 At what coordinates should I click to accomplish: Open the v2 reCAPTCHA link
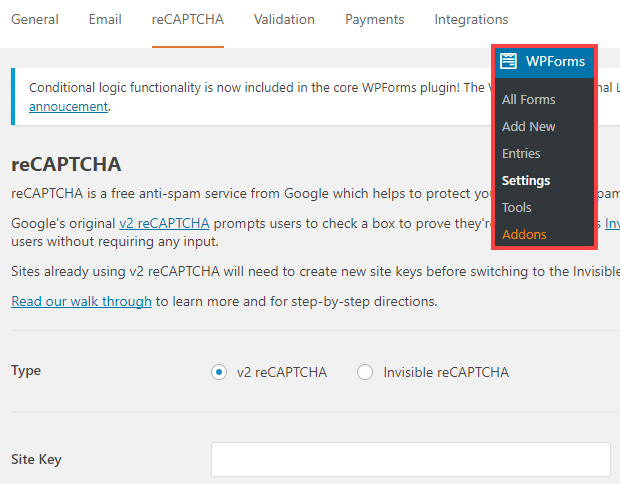tap(164, 223)
